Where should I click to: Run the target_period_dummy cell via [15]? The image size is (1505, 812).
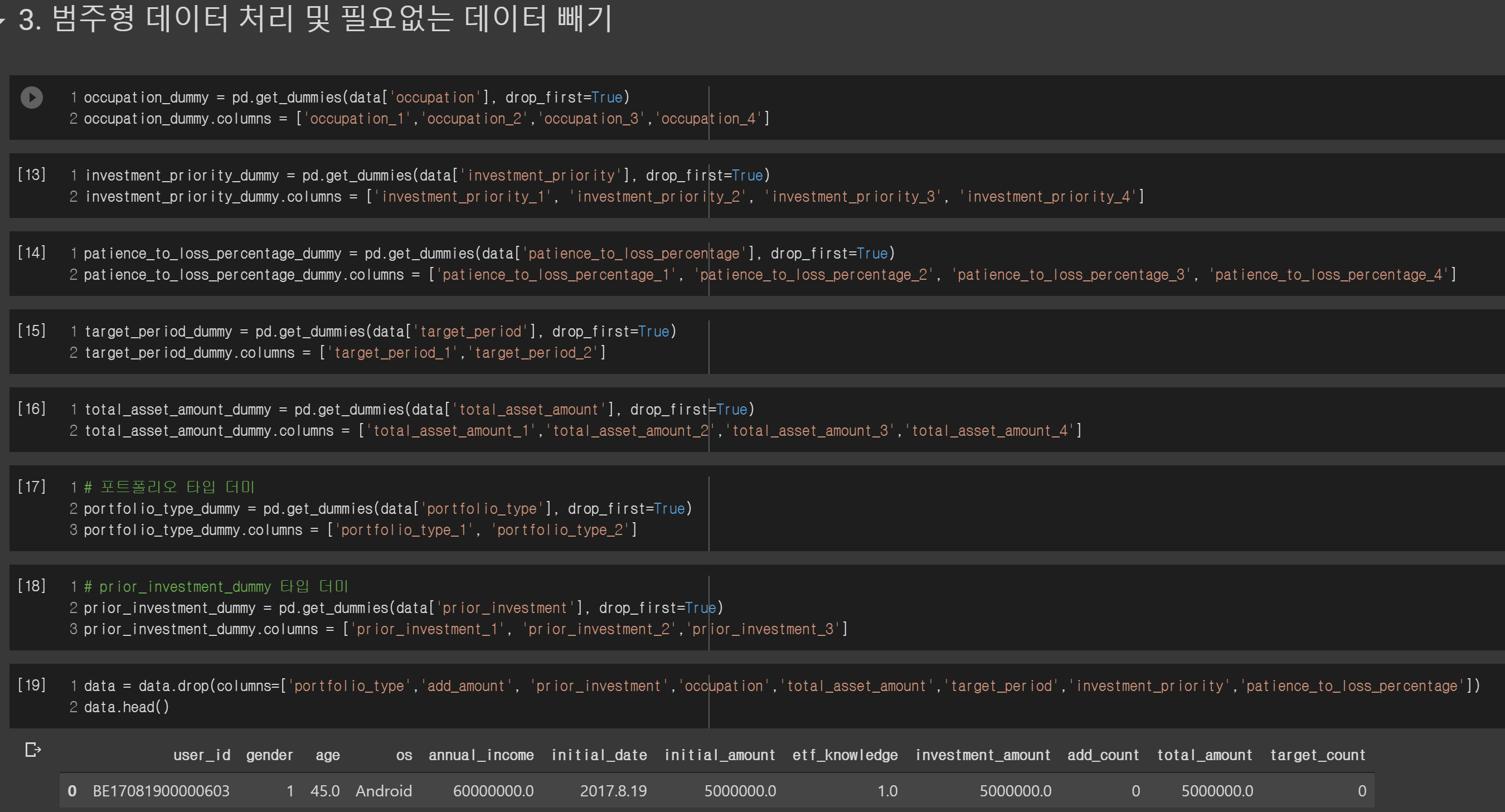pyautogui.click(x=32, y=330)
